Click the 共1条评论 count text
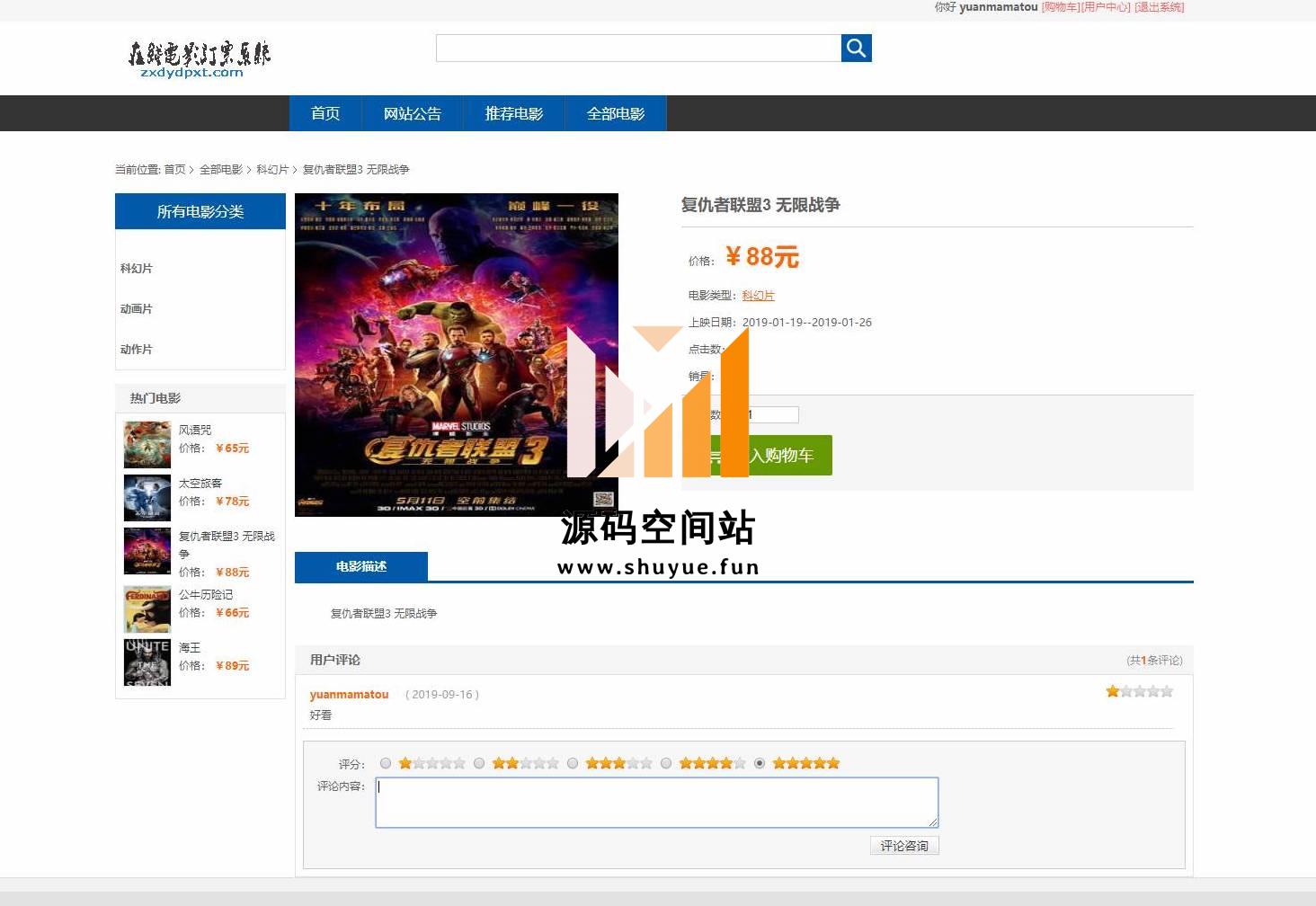 coord(1155,661)
